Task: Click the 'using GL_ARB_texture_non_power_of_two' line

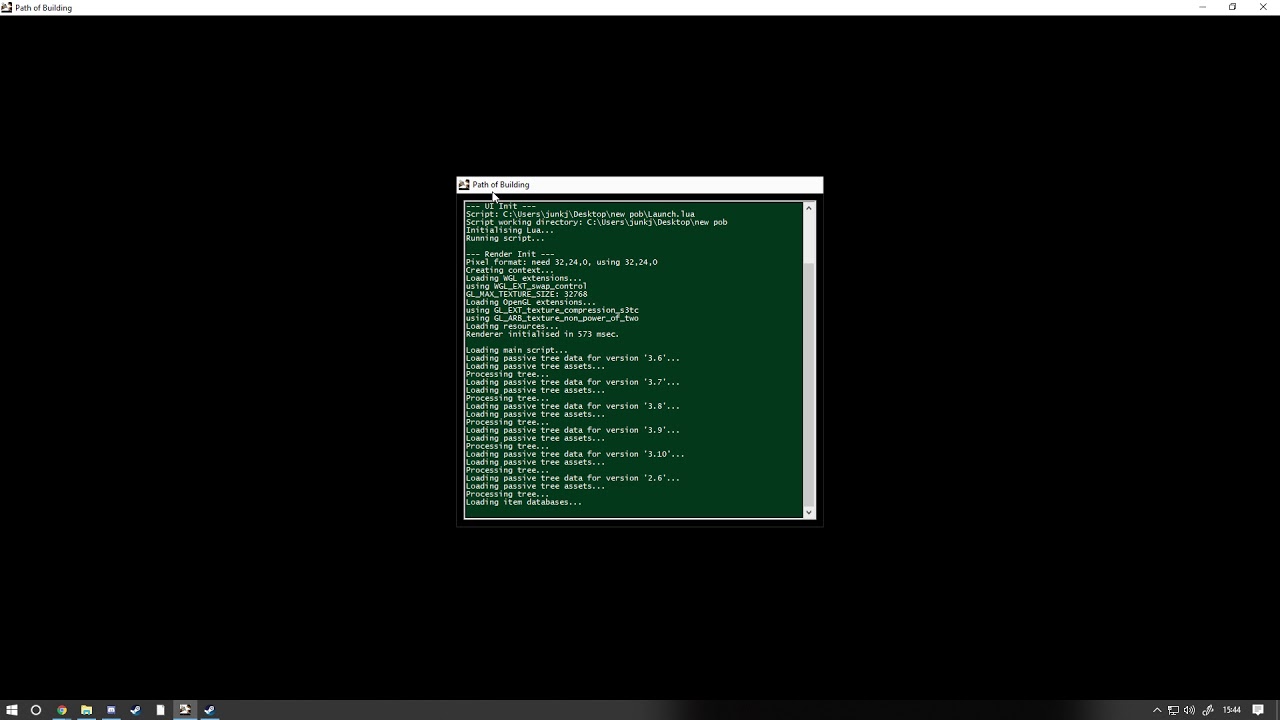Action: click(552, 318)
